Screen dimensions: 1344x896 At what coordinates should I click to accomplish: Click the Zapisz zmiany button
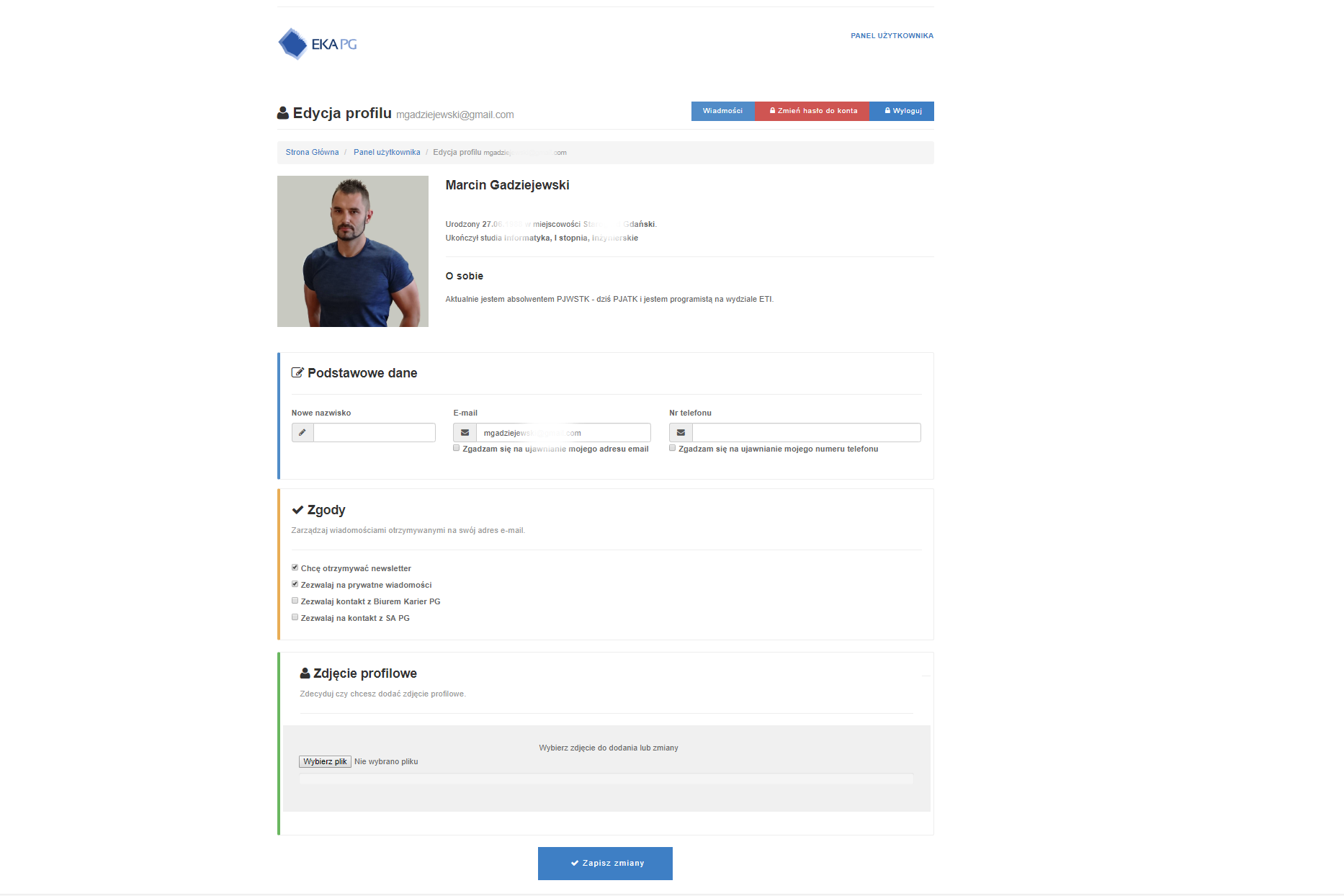point(605,864)
